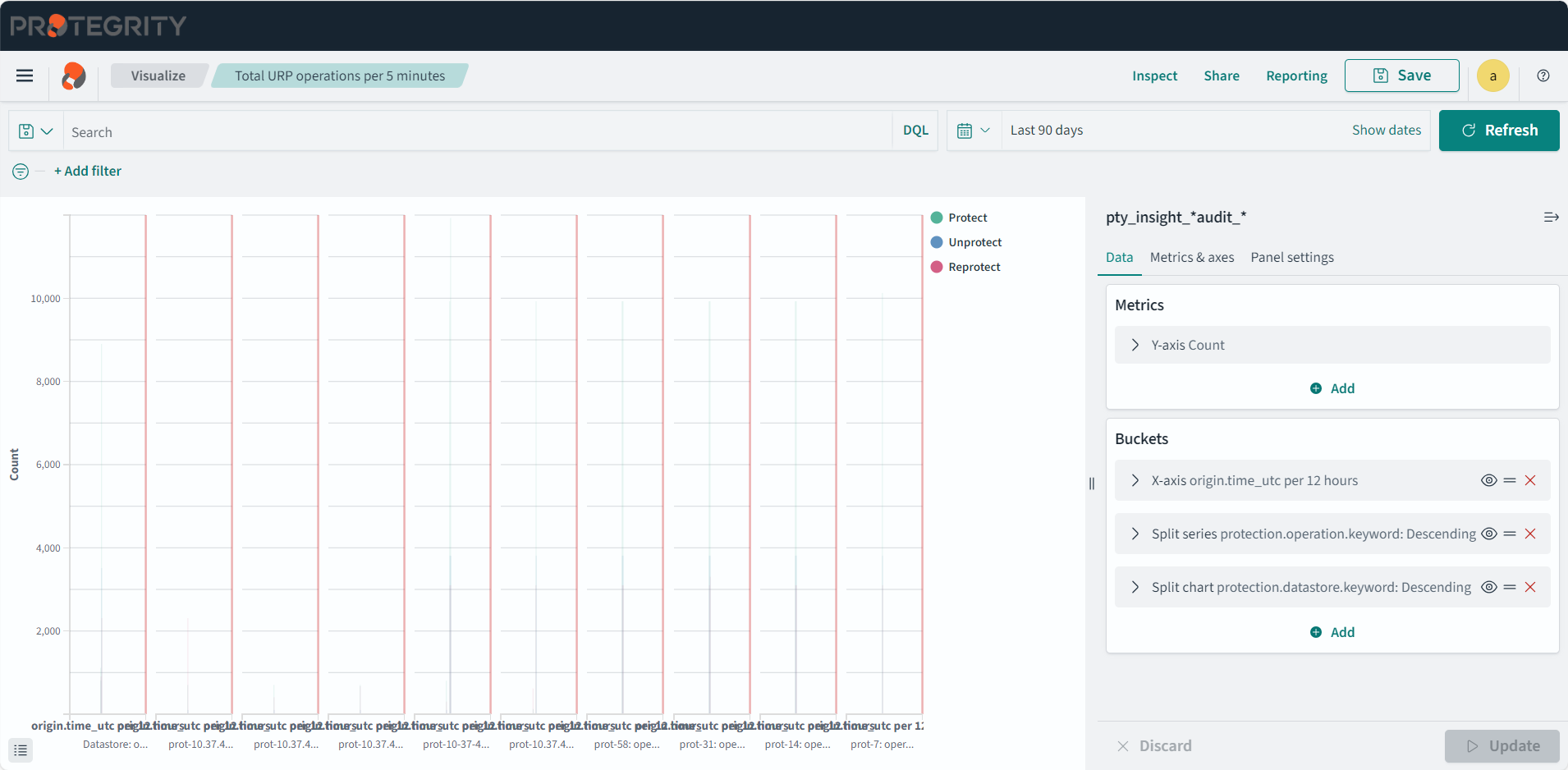This screenshot has width=1568, height=770.
Task: Save the visualization
Action: [x=1401, y=76]
